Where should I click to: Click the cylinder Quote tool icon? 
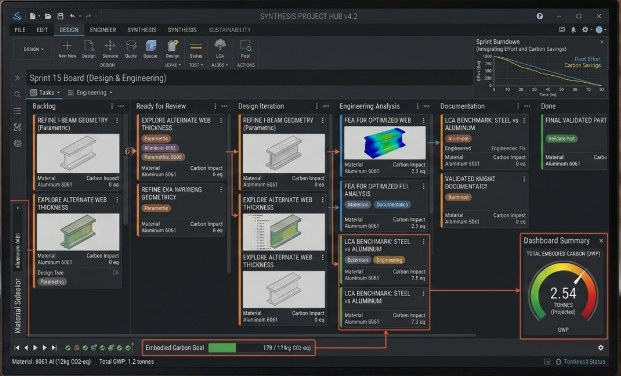coord(131,46)
